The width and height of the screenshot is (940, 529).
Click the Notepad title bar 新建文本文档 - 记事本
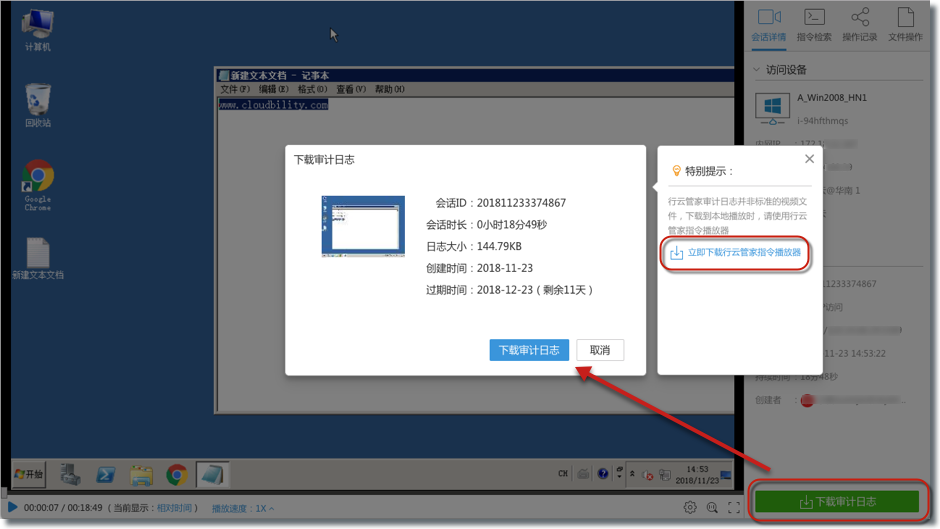474,75
